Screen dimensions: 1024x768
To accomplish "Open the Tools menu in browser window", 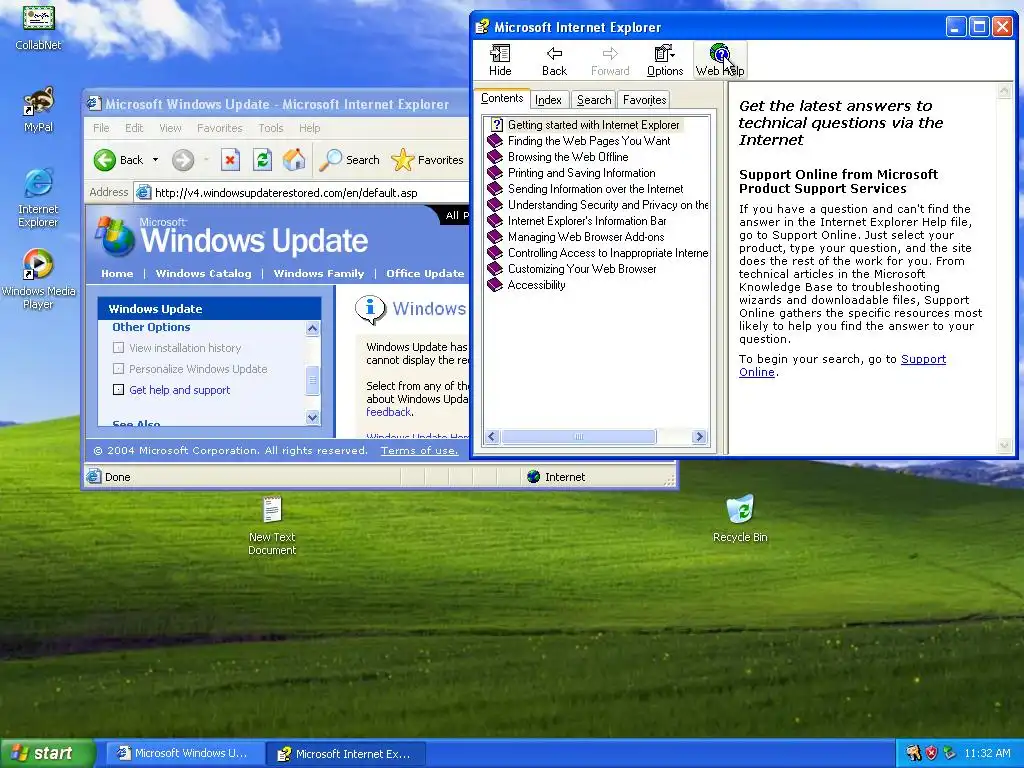I will coord(270,128).
